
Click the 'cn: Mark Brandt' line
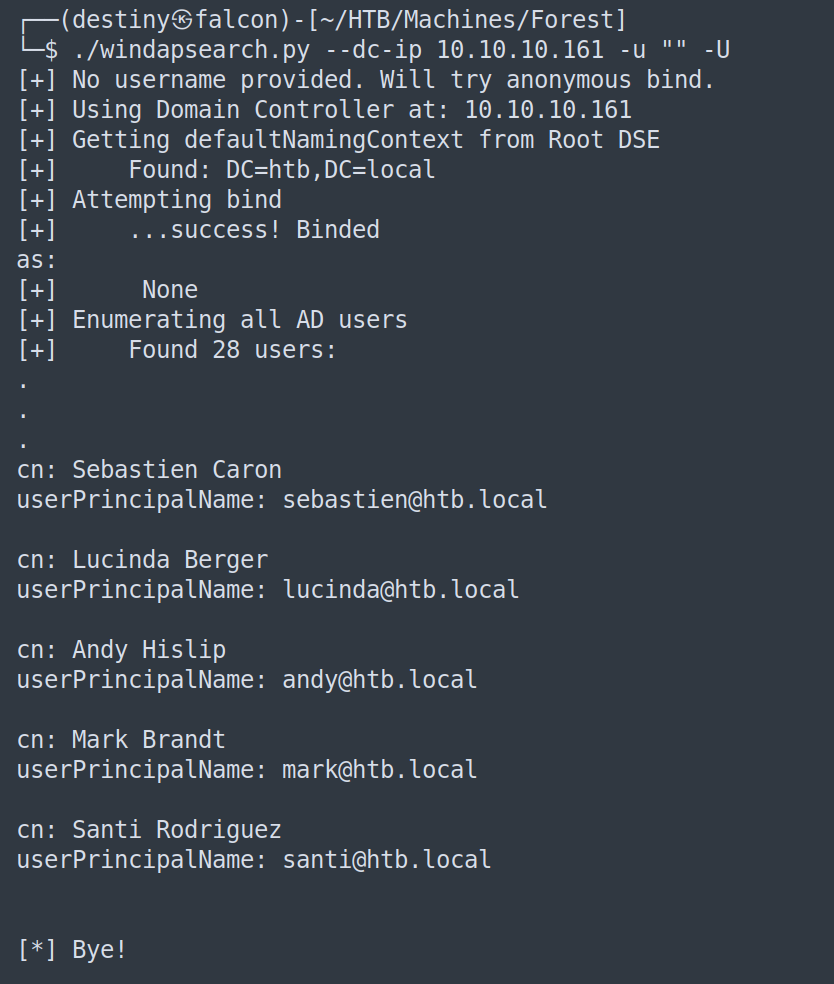coord(121,740)
